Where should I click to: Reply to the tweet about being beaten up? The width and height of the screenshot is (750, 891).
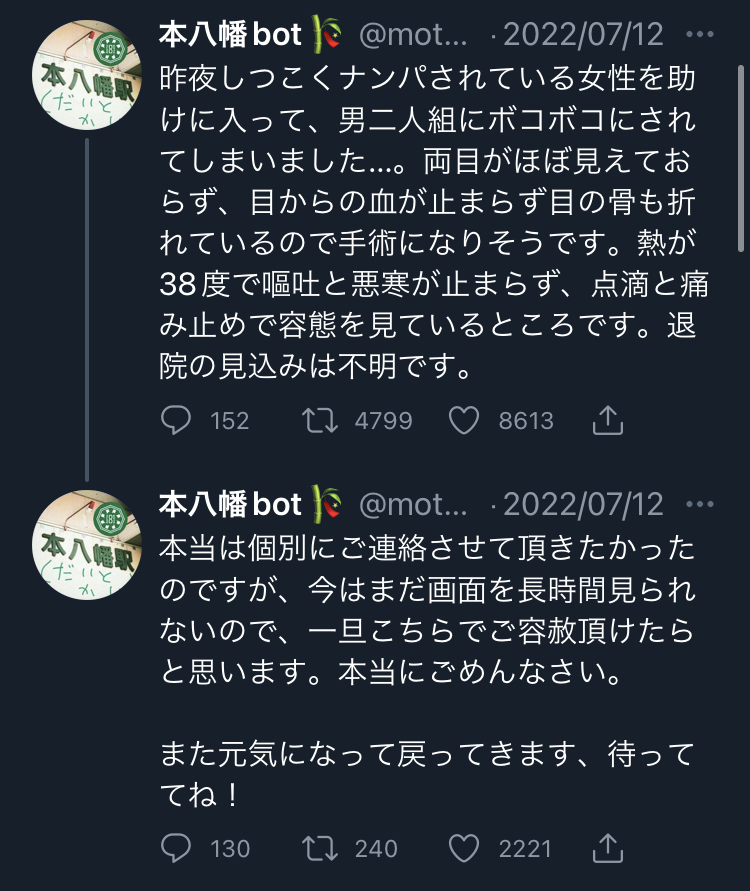[176, 421]
